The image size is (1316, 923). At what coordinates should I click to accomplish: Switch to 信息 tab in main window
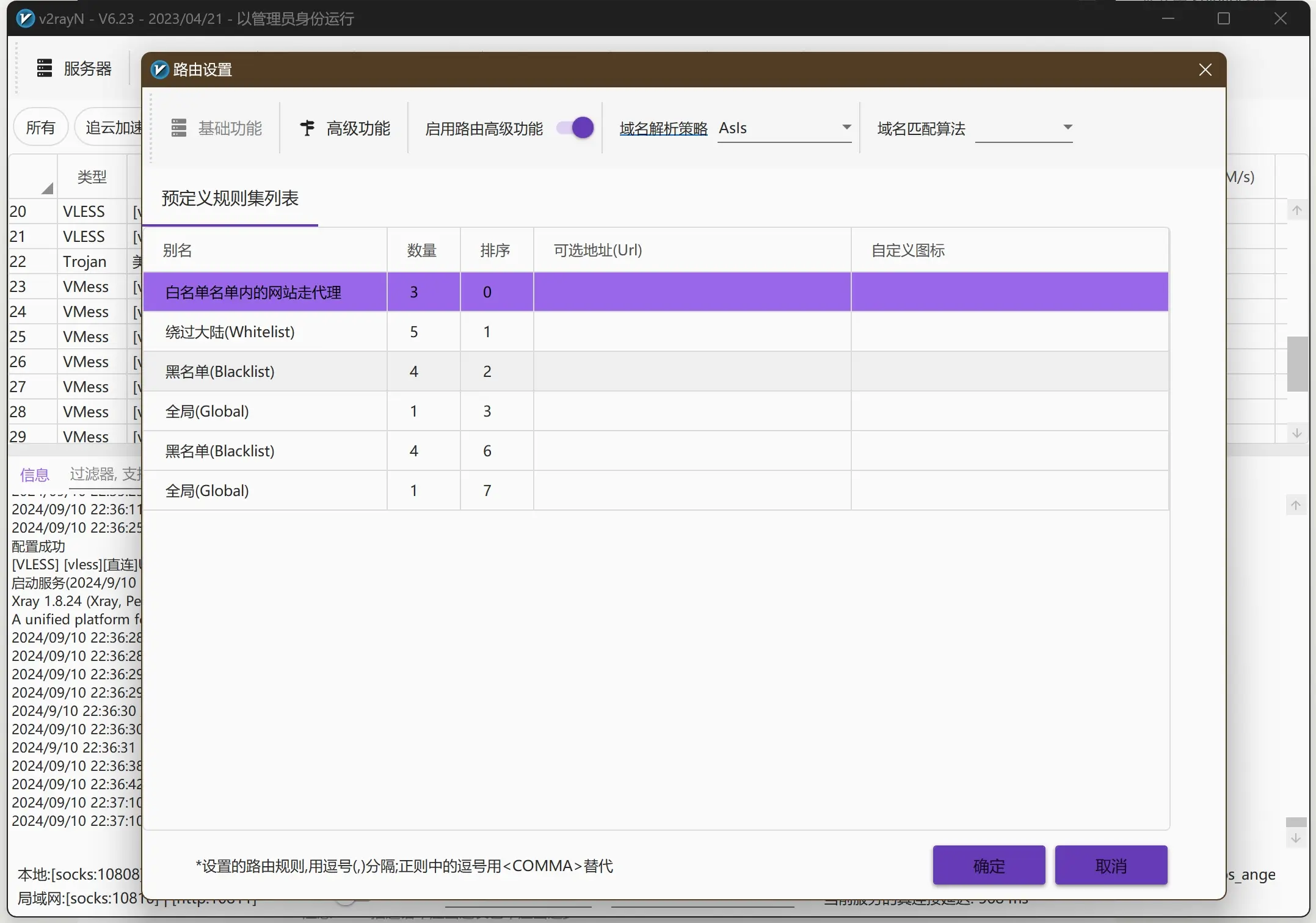tap(34, 475)
